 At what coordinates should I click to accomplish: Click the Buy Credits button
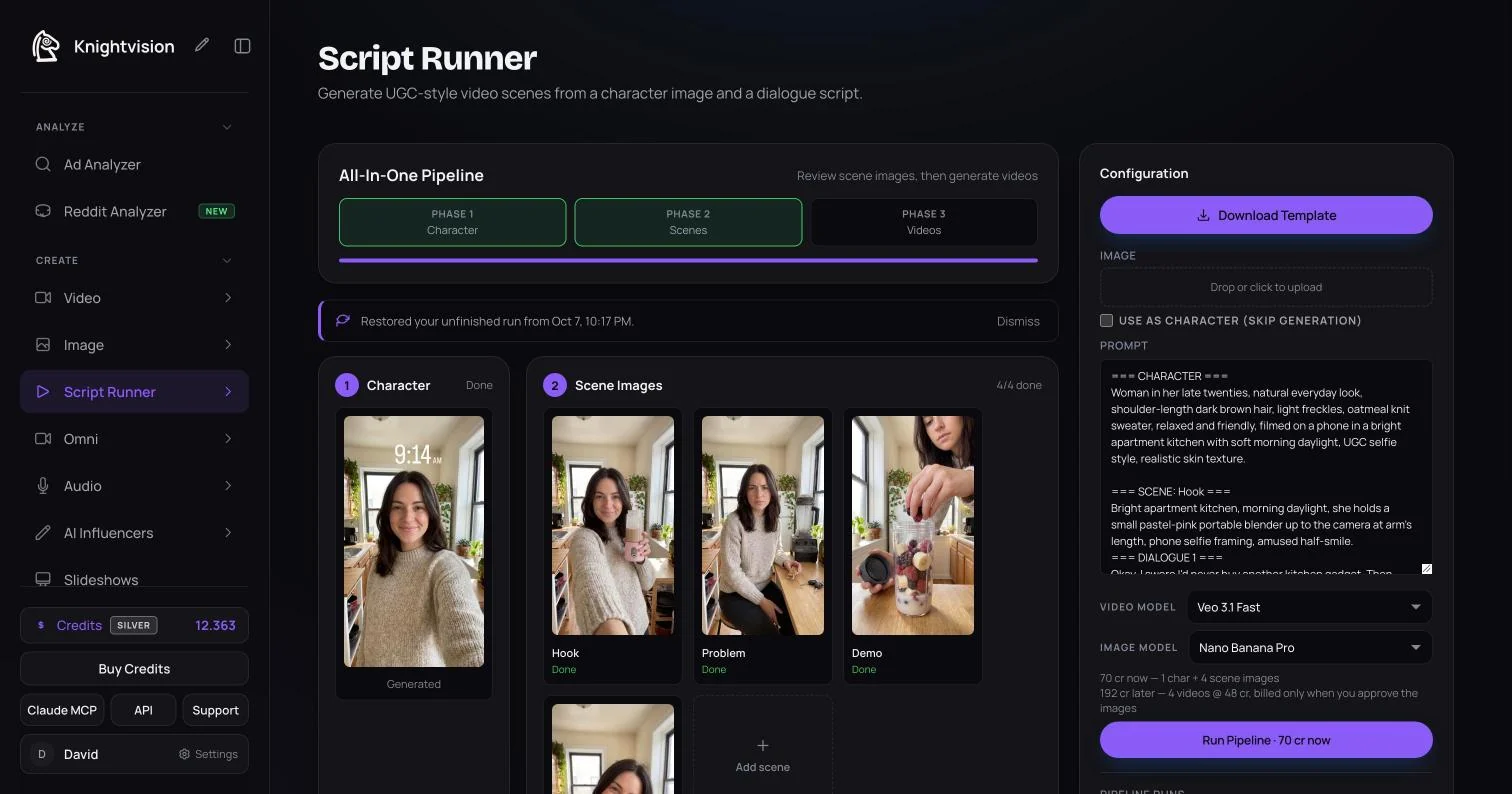click(x=134, y=669)
